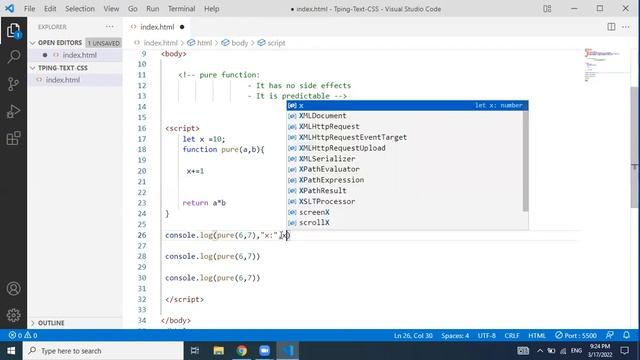
Task: Choose XSLTProcessor suggestion
Action: 405,202
